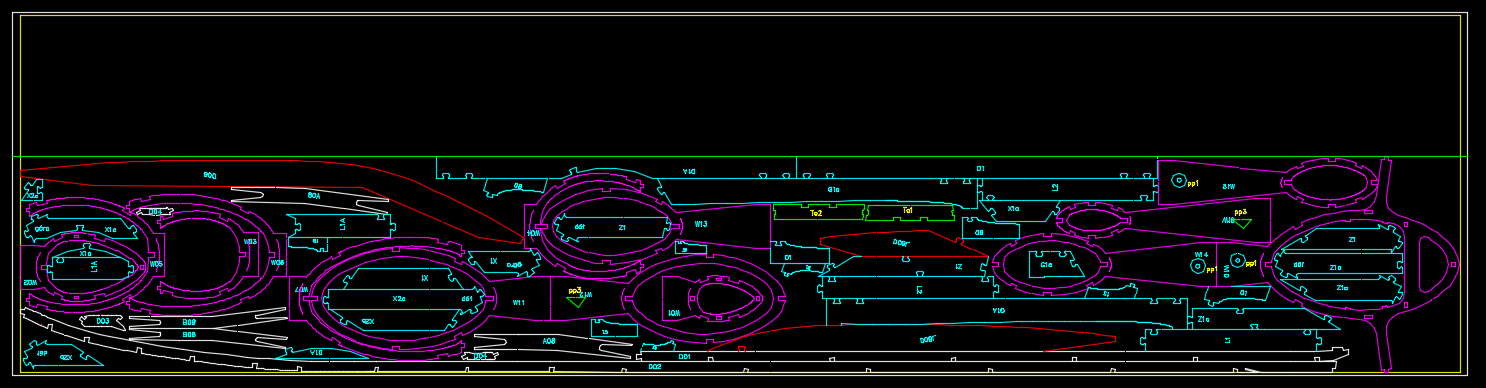Click the W11 part label
1486x388 pixels.
tap(518, 303)
